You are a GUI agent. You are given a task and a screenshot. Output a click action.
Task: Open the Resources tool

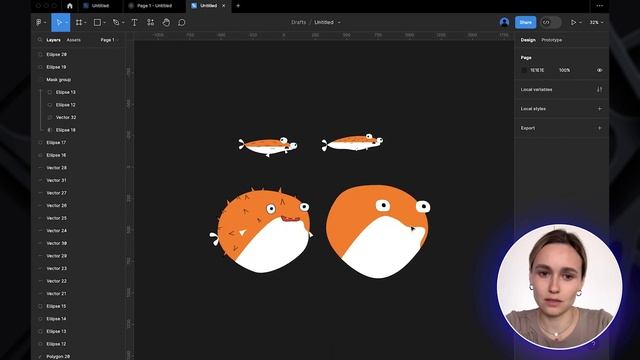tap(151, 22)
